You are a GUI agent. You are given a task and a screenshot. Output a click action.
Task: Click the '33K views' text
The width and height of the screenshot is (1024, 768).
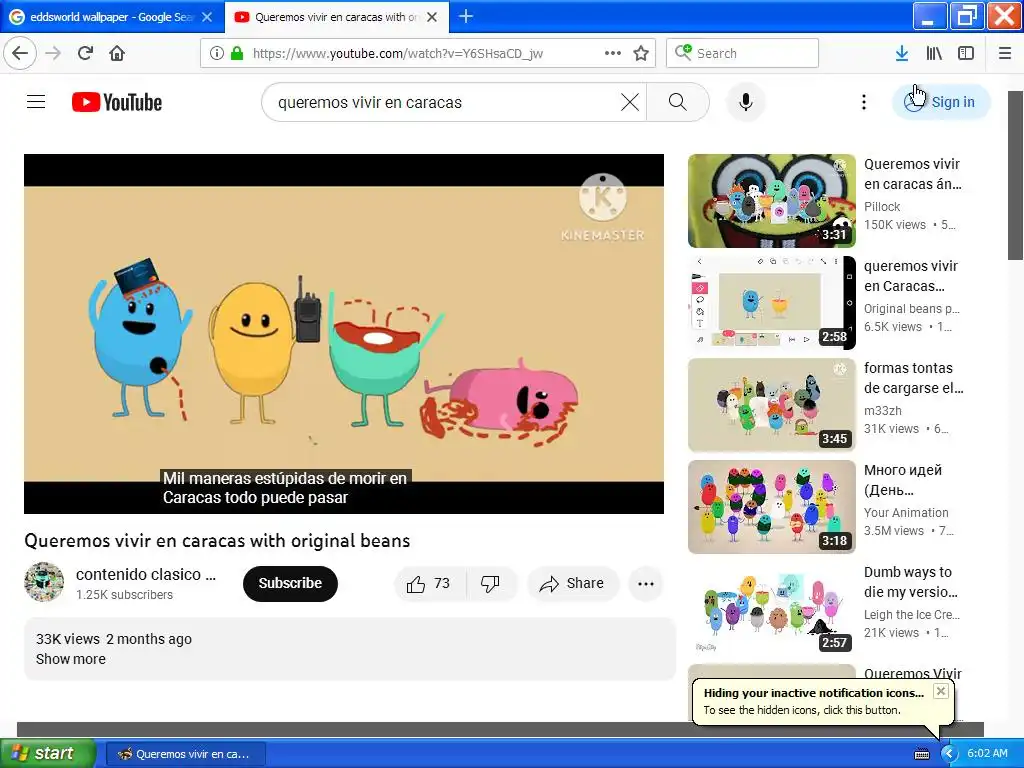click(67, 639)
